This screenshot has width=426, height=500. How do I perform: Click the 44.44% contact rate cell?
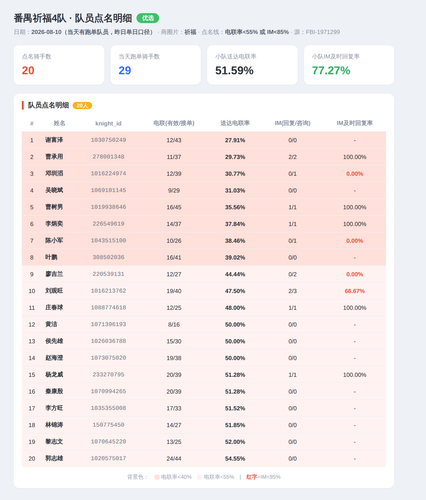coord(235,274)
